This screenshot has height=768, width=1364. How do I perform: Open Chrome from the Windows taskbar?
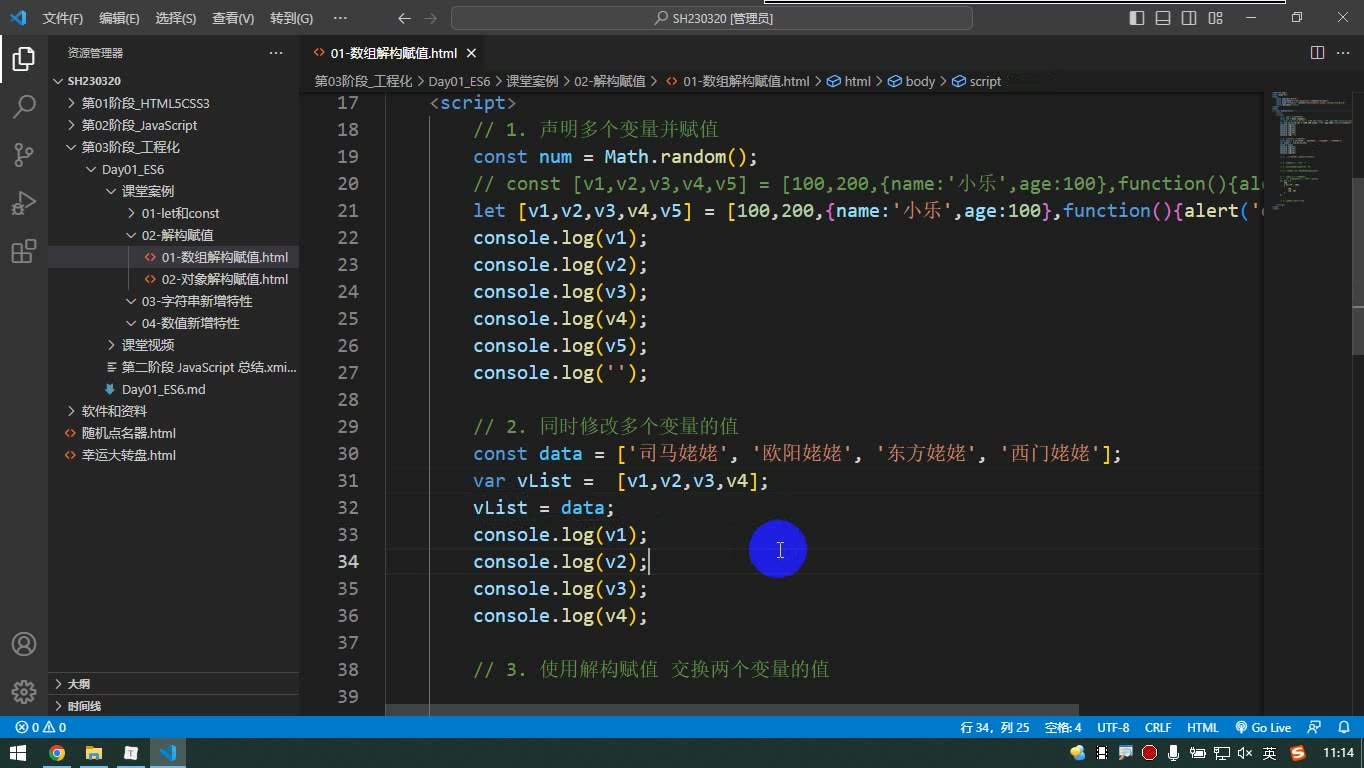(57, 753)
